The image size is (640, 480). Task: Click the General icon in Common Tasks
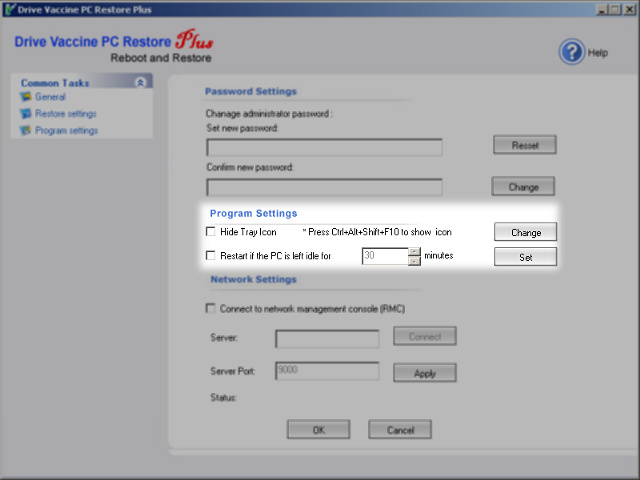tap(26, 98)
